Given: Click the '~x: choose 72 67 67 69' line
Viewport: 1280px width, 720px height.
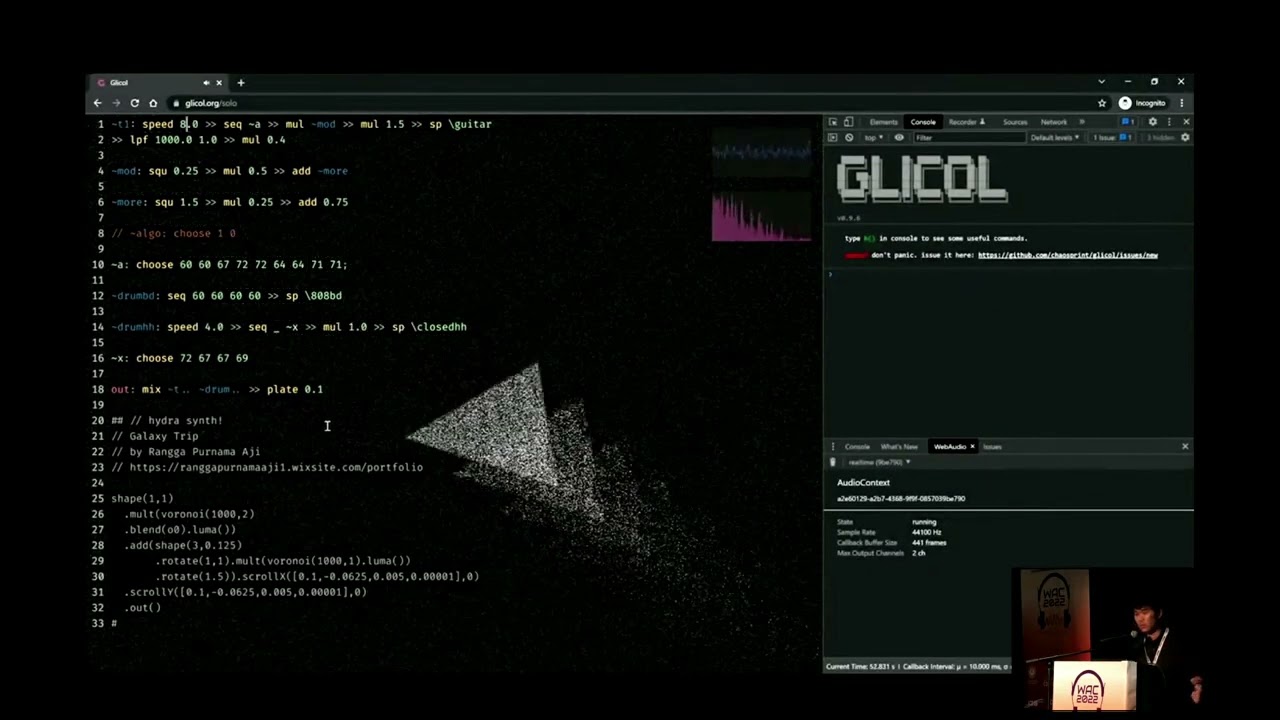Looking at the screenshot, I should pos(179,358).
